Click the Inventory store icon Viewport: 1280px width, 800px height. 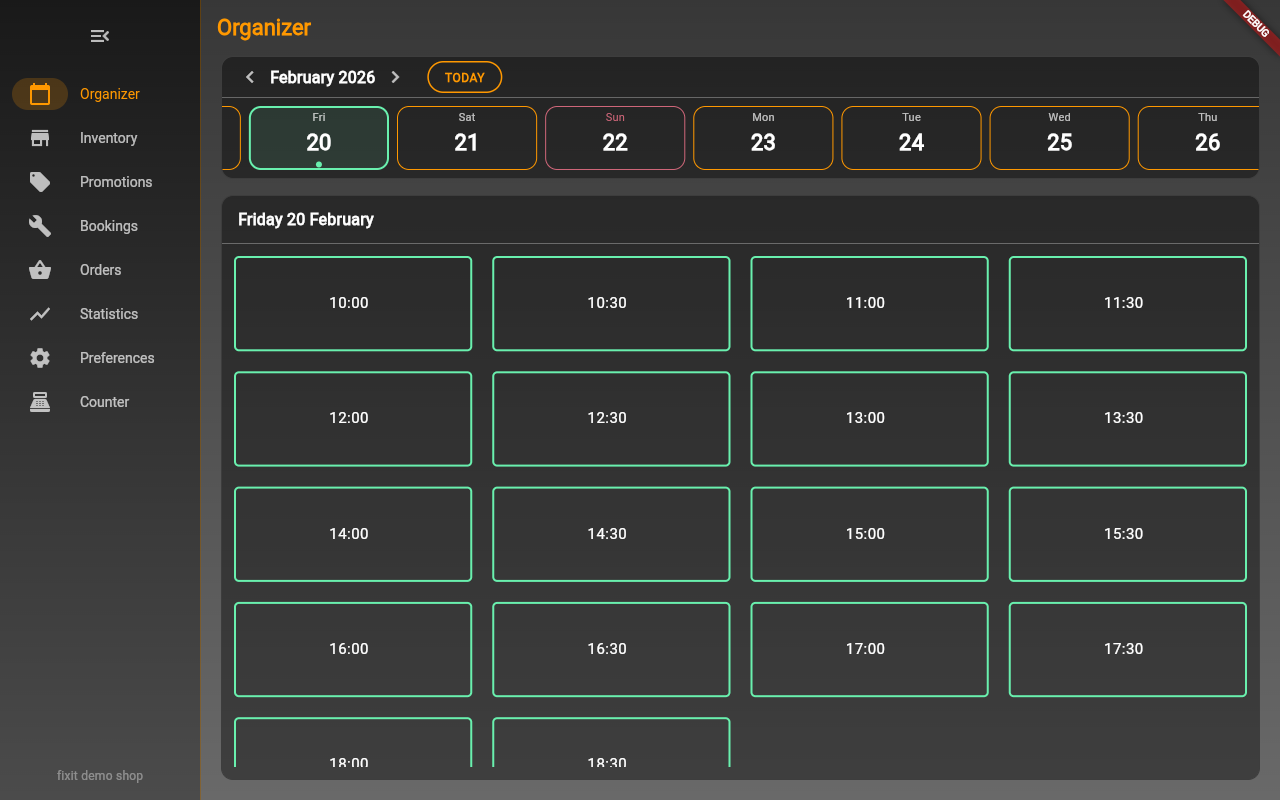click(40, 138)
